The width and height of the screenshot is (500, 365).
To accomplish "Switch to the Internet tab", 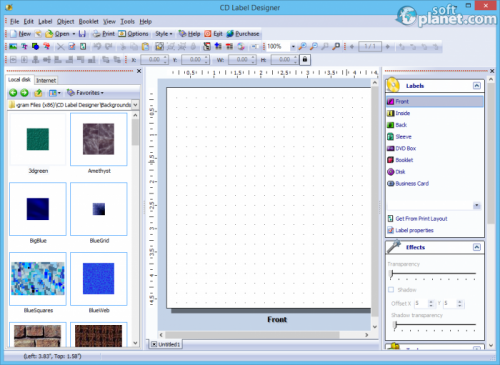I will [x=46, y=80].
